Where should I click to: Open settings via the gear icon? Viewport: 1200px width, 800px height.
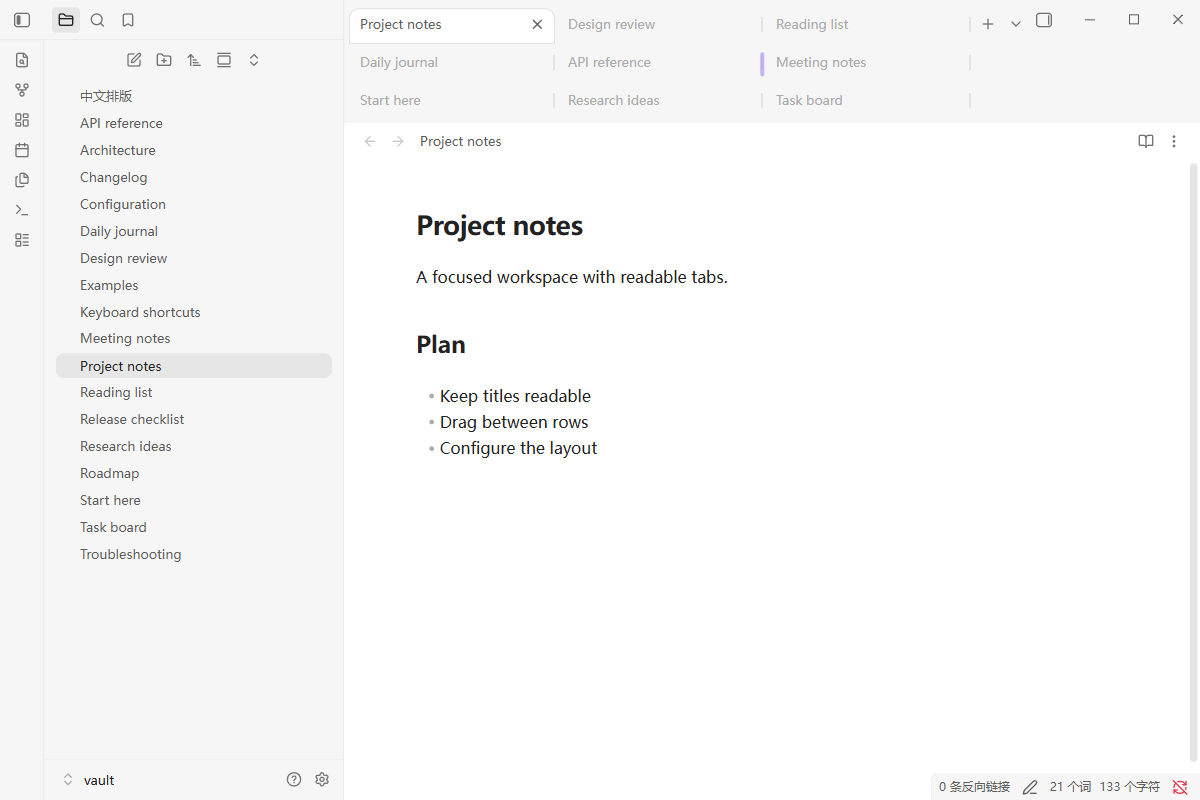(322, 779)
